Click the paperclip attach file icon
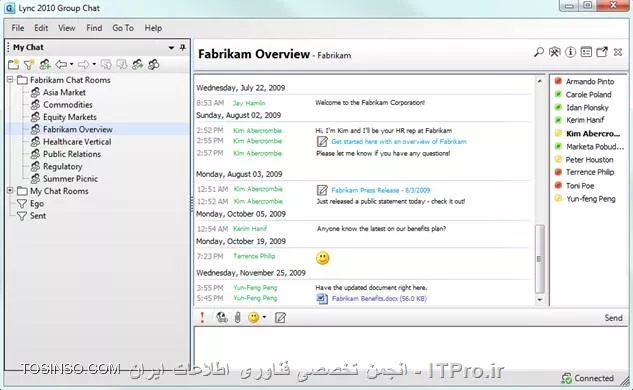This screenshot has width=633, height=390. tap(238, 317)
